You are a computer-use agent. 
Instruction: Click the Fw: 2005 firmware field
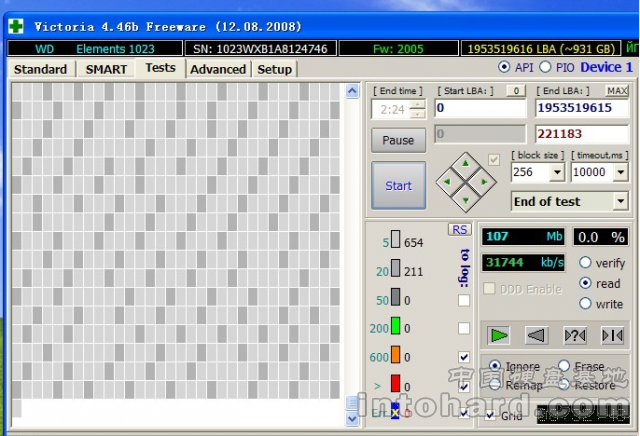(398, 49)
